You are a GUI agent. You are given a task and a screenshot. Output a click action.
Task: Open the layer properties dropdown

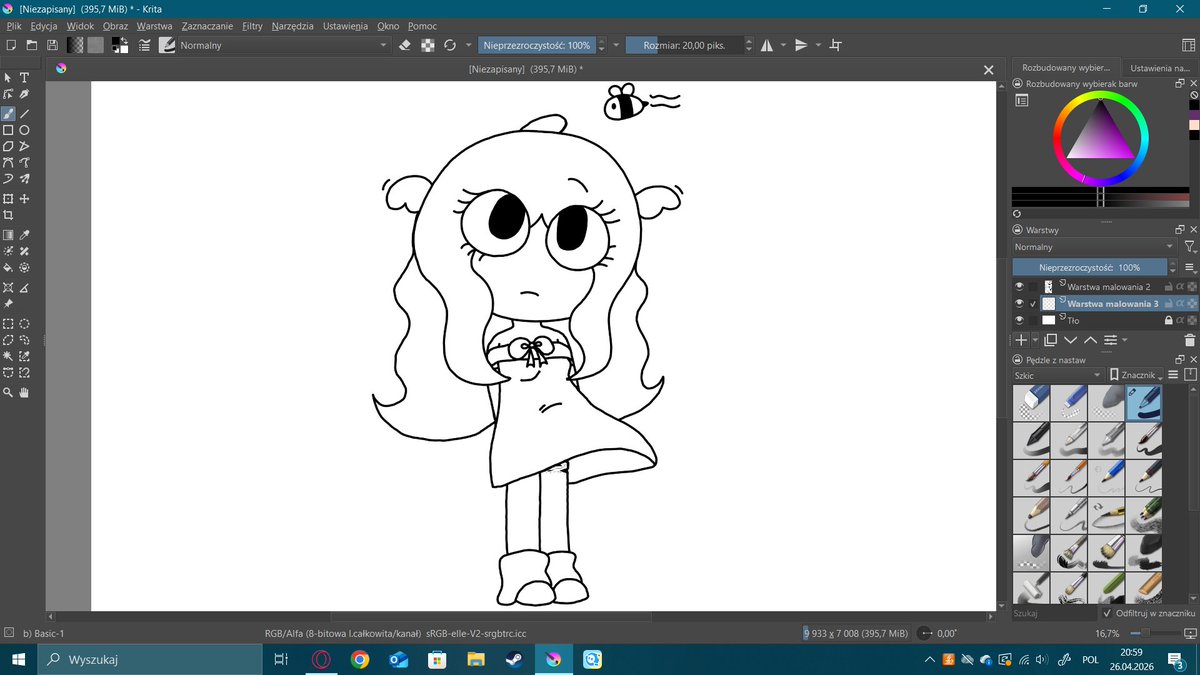pyautogui.click(x=1114, y=340)
